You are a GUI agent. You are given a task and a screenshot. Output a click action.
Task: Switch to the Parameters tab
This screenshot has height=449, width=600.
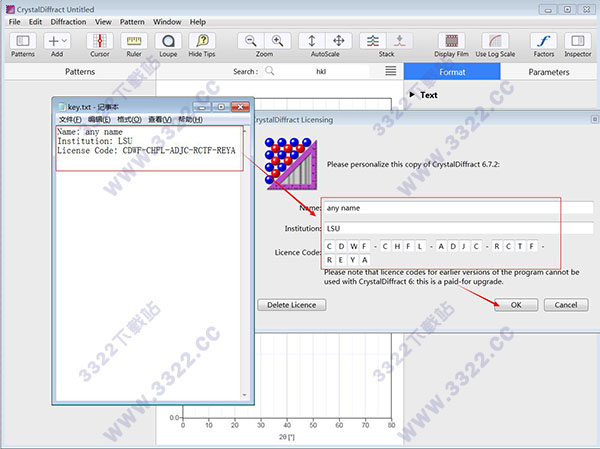click(549, 72)
